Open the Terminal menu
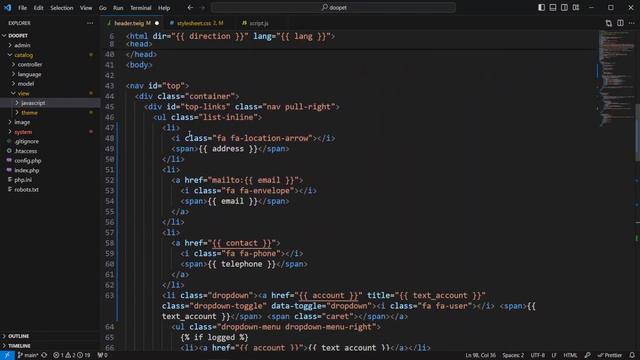This screenshot has height=360, width=640. [140, 8]
